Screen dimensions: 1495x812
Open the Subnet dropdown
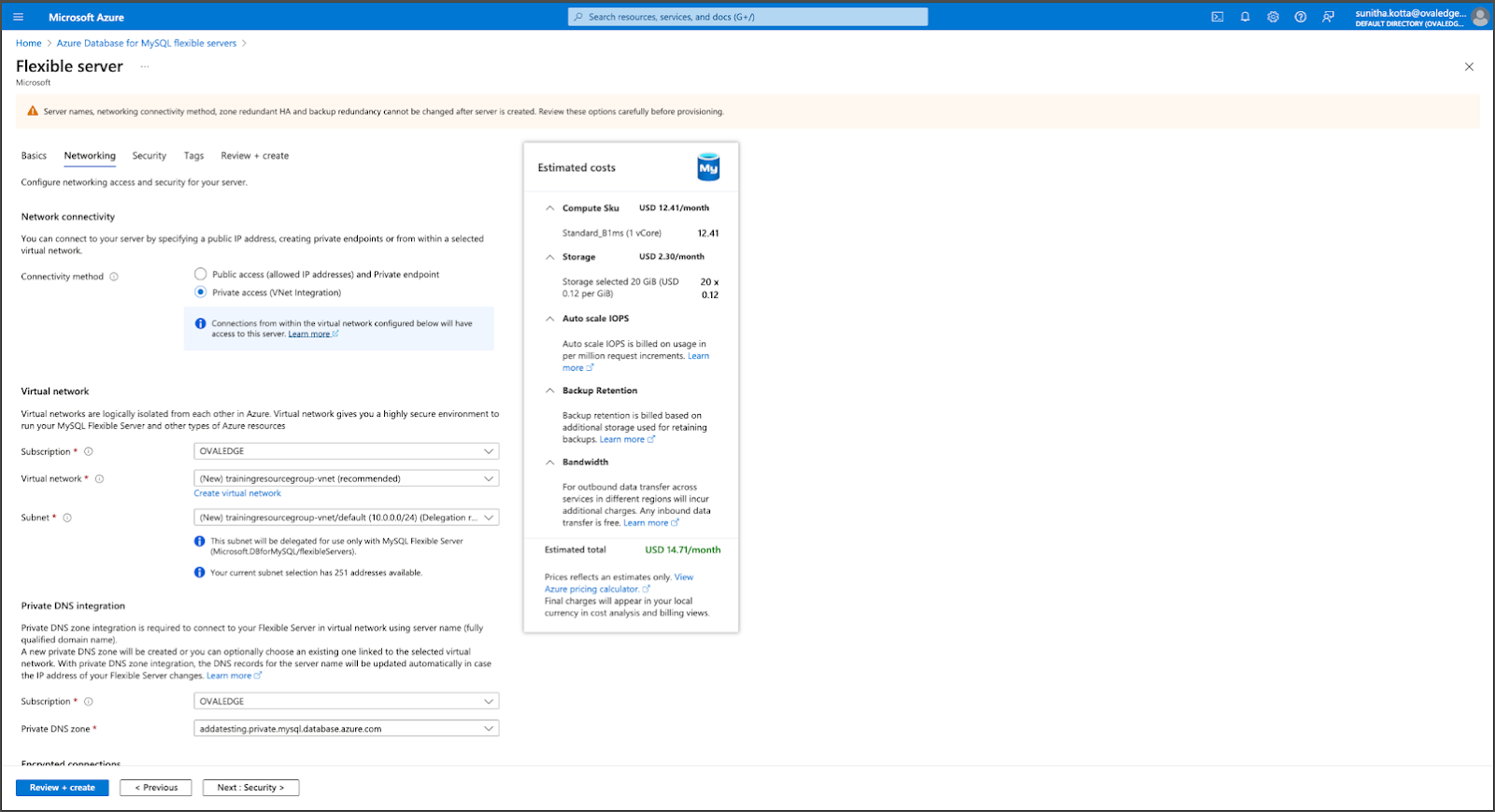click(346, 518)
